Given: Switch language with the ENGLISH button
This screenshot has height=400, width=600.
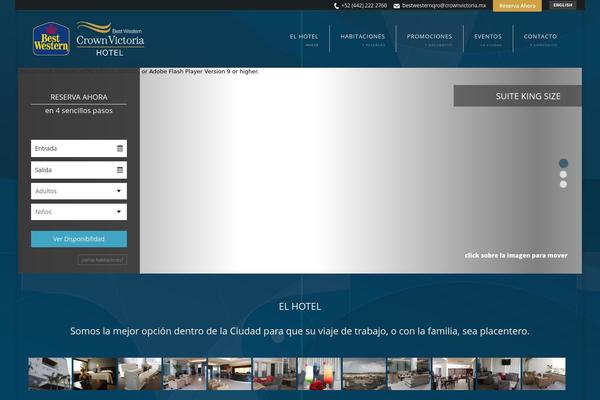Looking at the screenshot, I should pos(562,5).
